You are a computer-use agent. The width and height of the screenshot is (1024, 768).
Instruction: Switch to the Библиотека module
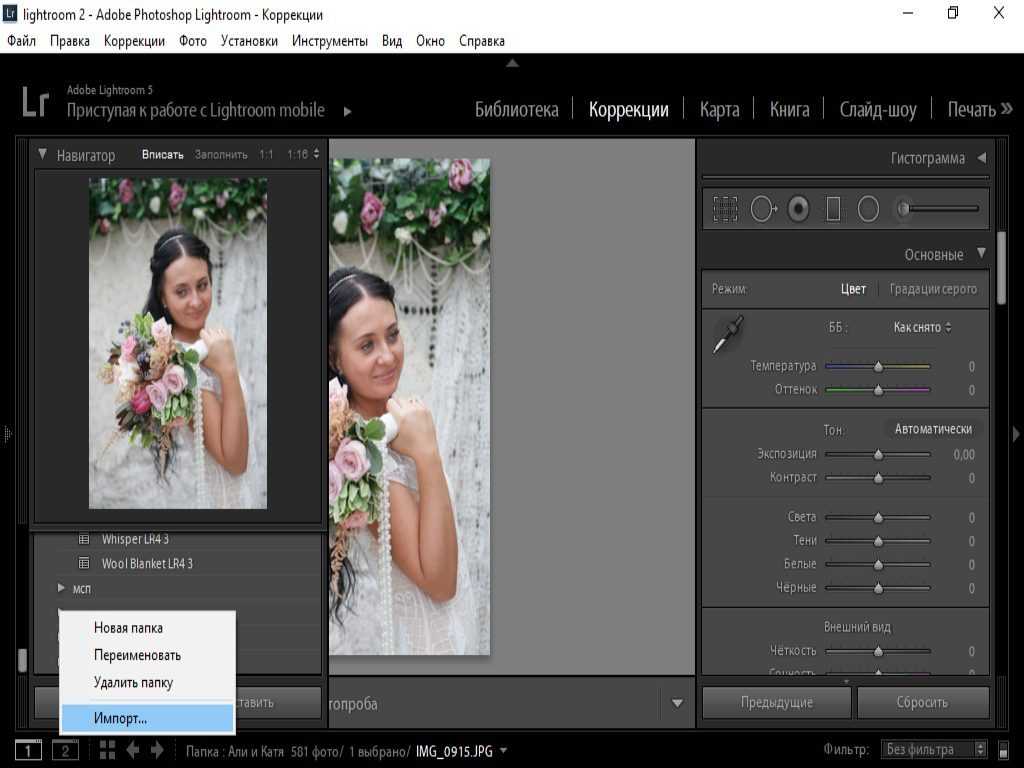(x=517, y=109)
